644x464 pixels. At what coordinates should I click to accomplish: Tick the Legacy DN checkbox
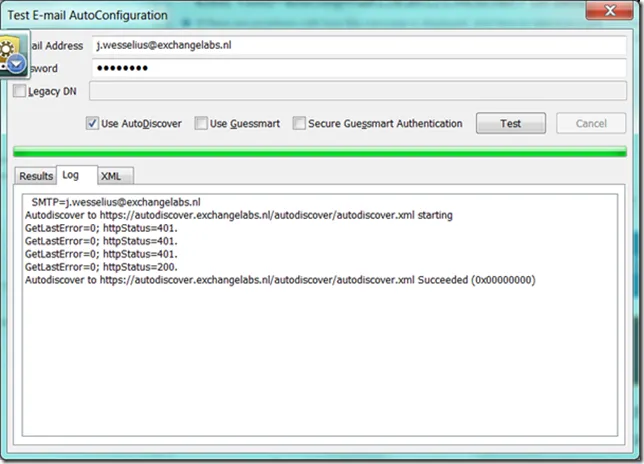19,91
